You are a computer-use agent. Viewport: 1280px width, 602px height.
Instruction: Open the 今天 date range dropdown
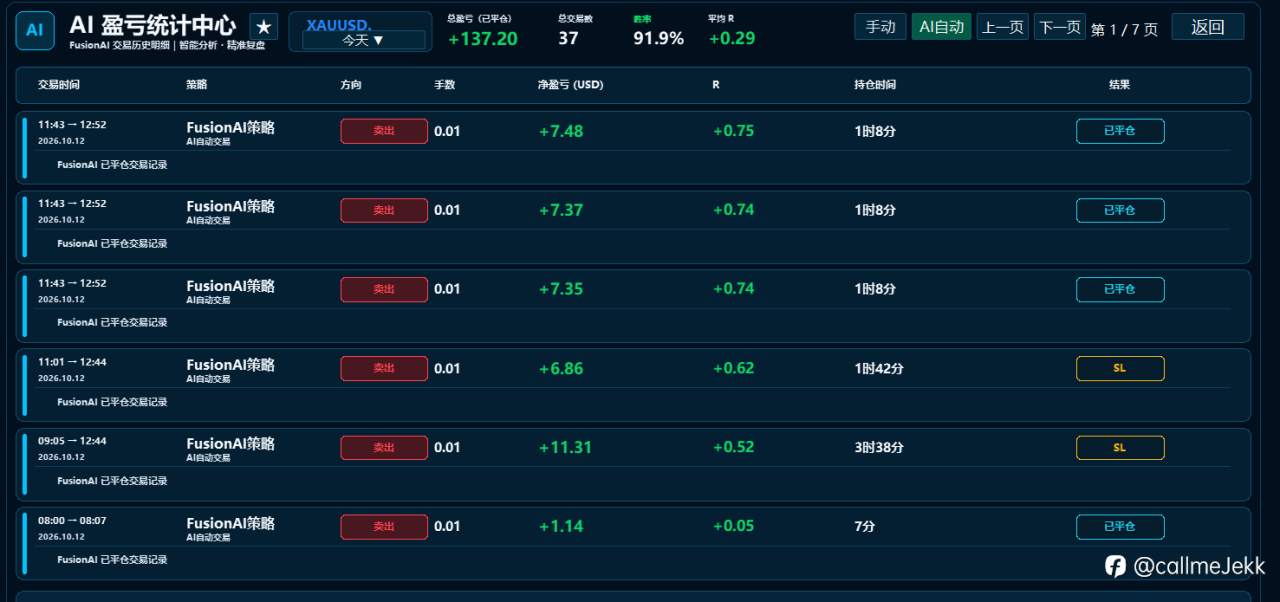(x=363, y=40)
